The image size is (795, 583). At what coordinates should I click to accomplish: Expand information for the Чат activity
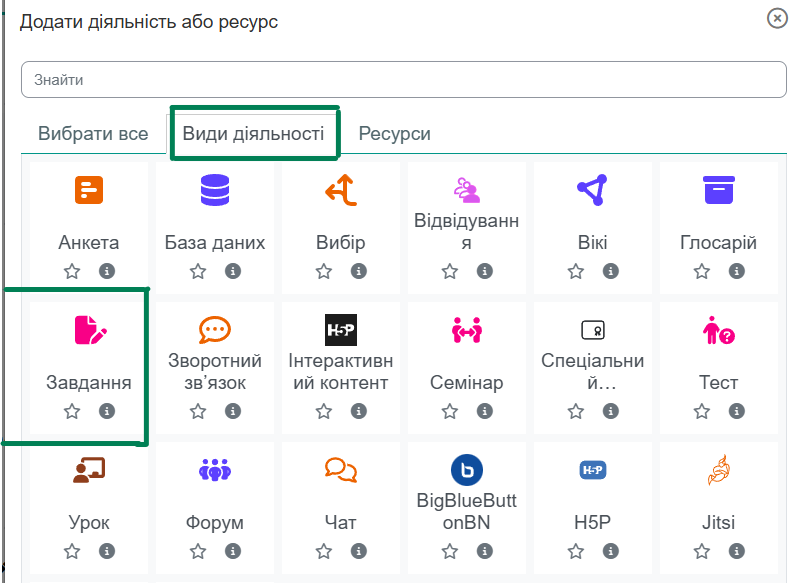(x=359, y=551)
